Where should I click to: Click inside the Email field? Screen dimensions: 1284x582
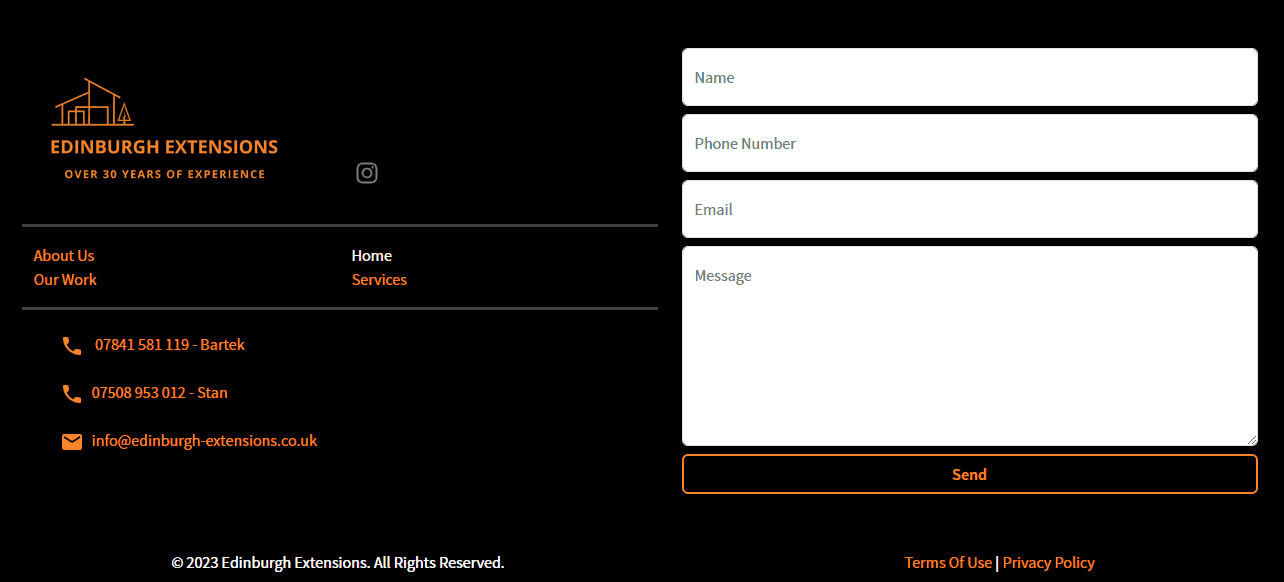pyautogui.click(x=969, y=209)
